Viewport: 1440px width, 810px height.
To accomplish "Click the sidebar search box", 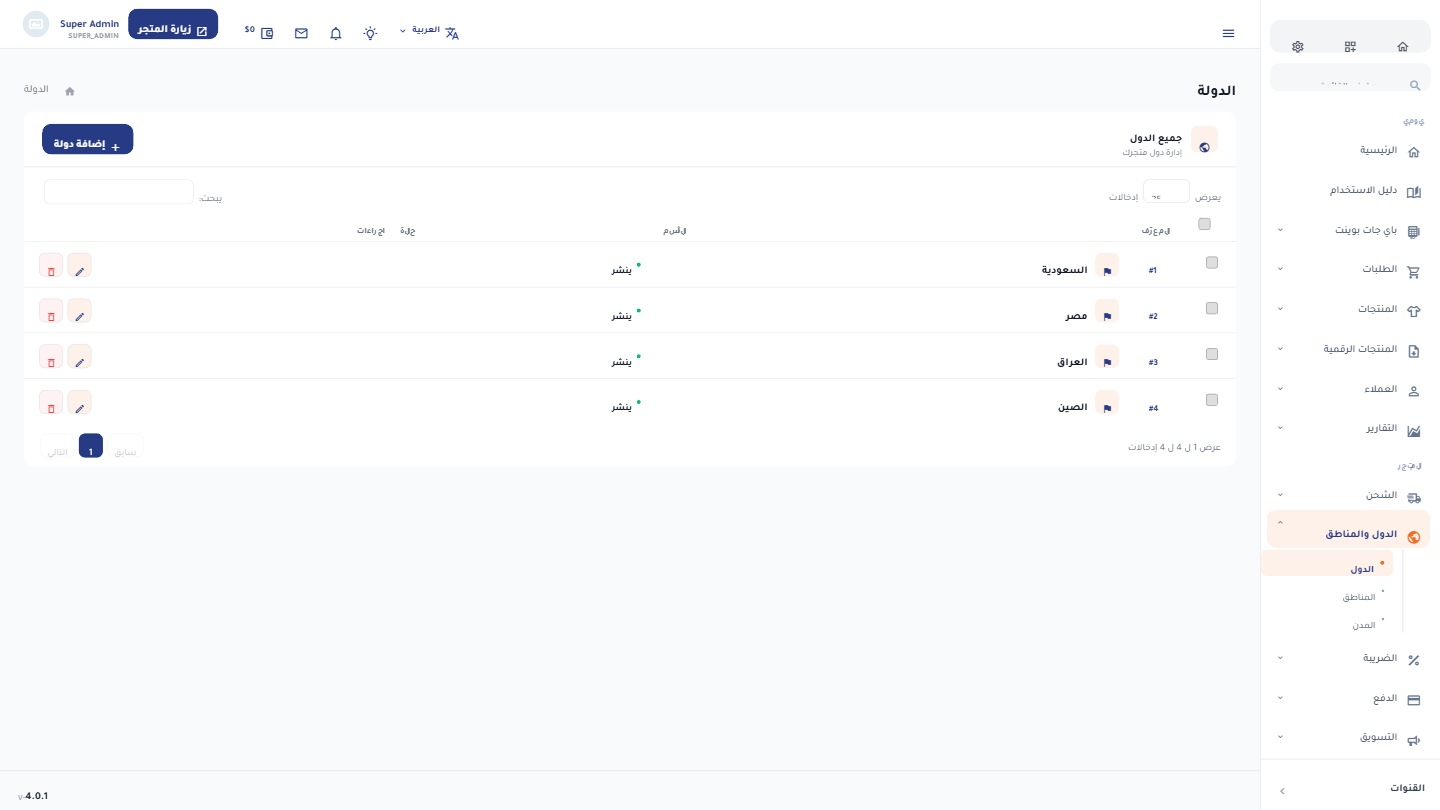I will click(x=1350, y=78).
